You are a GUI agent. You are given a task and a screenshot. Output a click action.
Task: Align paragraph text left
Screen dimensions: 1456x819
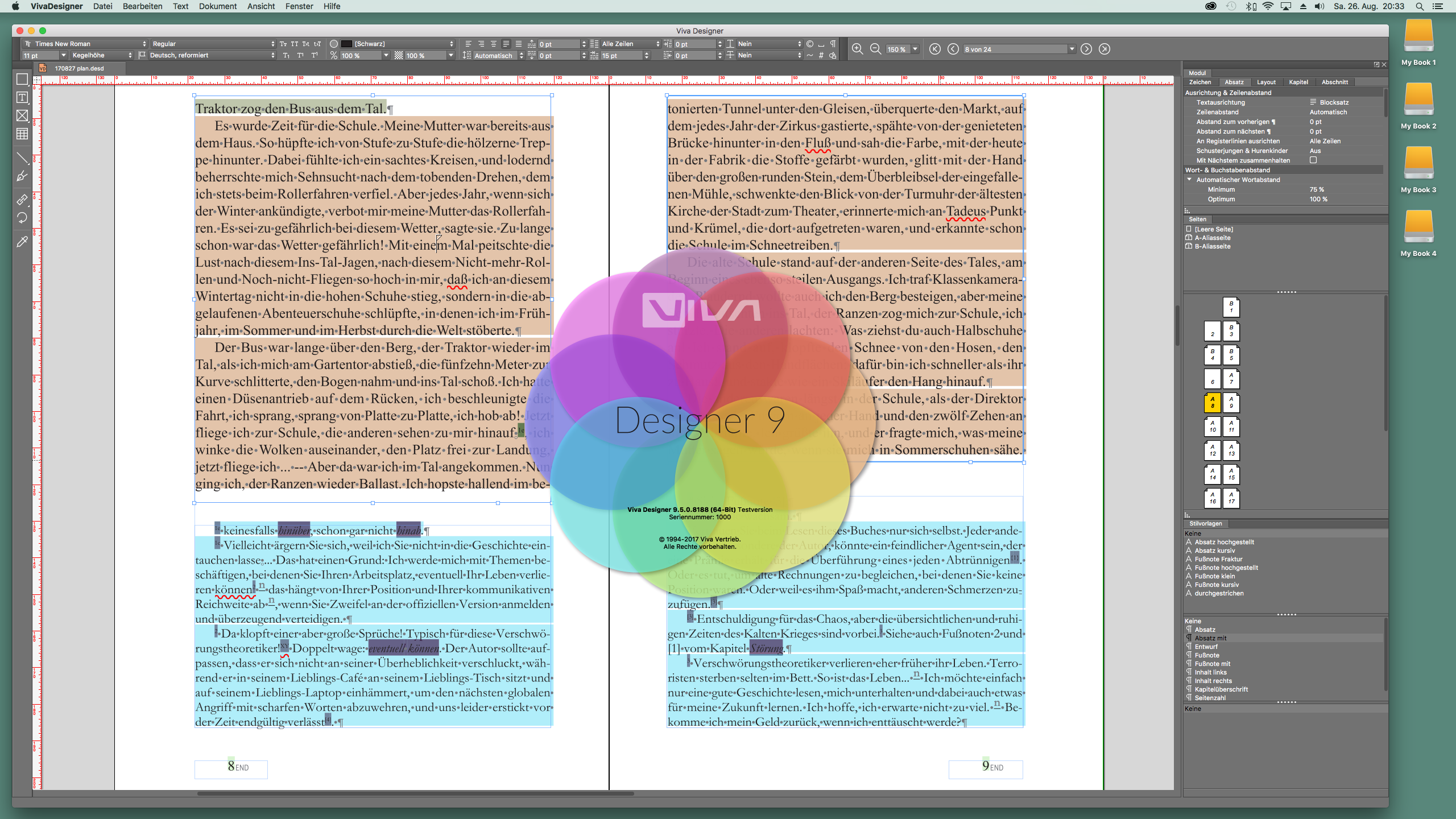click(469, 44)
